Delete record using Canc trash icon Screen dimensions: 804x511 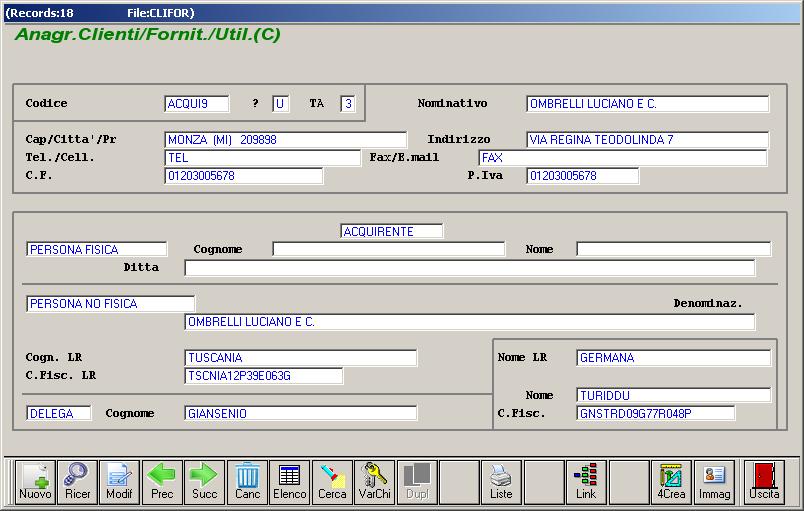[x=247, y=481]
